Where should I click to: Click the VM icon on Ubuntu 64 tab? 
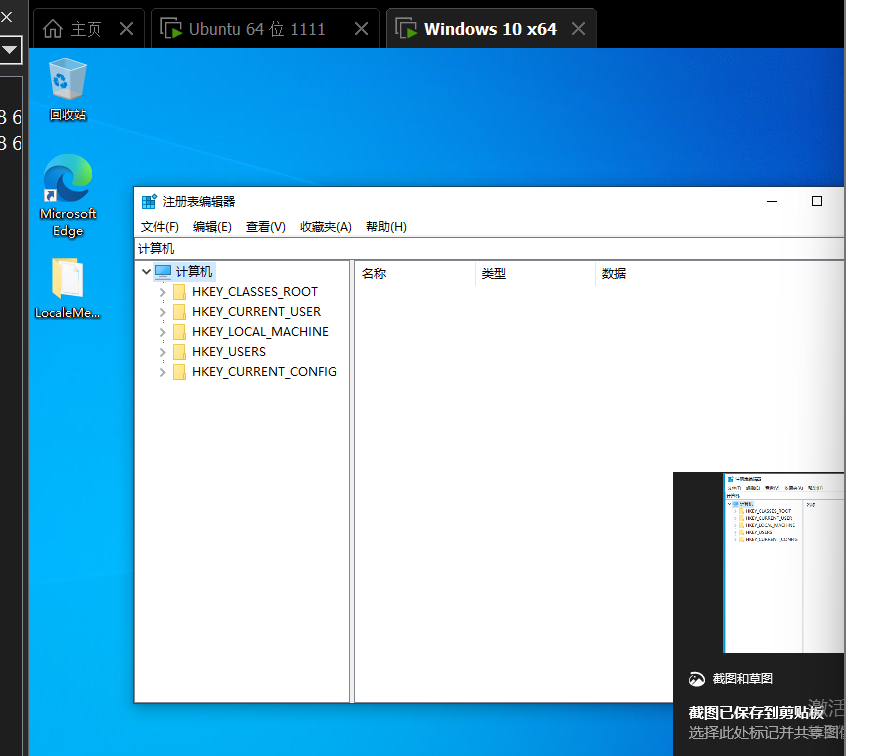171,28
